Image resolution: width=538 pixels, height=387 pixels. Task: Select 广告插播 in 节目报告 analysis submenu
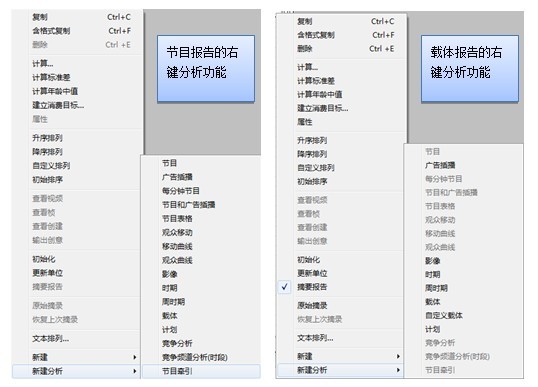click(177, 177)
